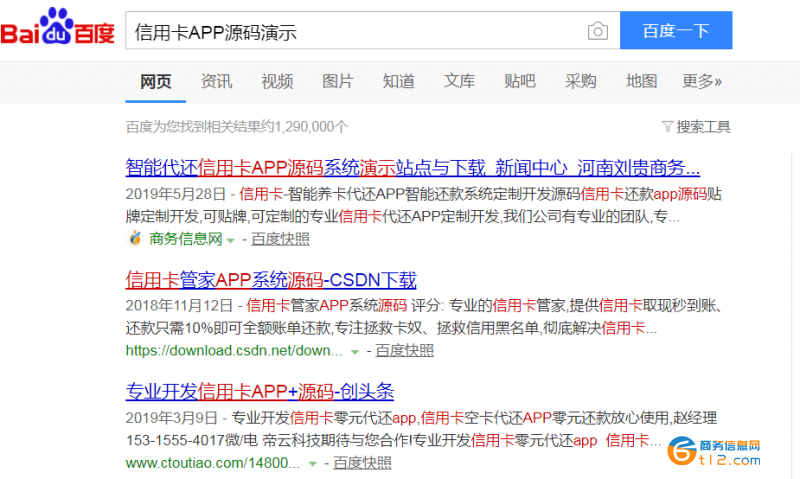Open 百度快照 for 商务信息网 result
This screenshot has width=800, height=479.
280,239
